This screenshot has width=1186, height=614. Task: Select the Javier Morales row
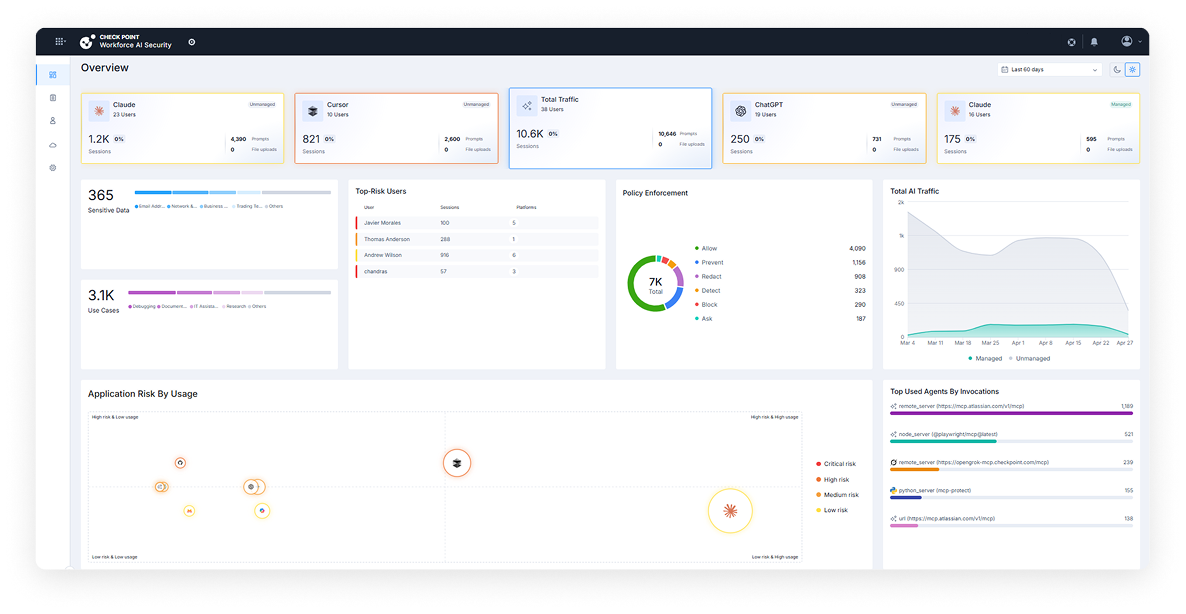[x=477, y=223]
